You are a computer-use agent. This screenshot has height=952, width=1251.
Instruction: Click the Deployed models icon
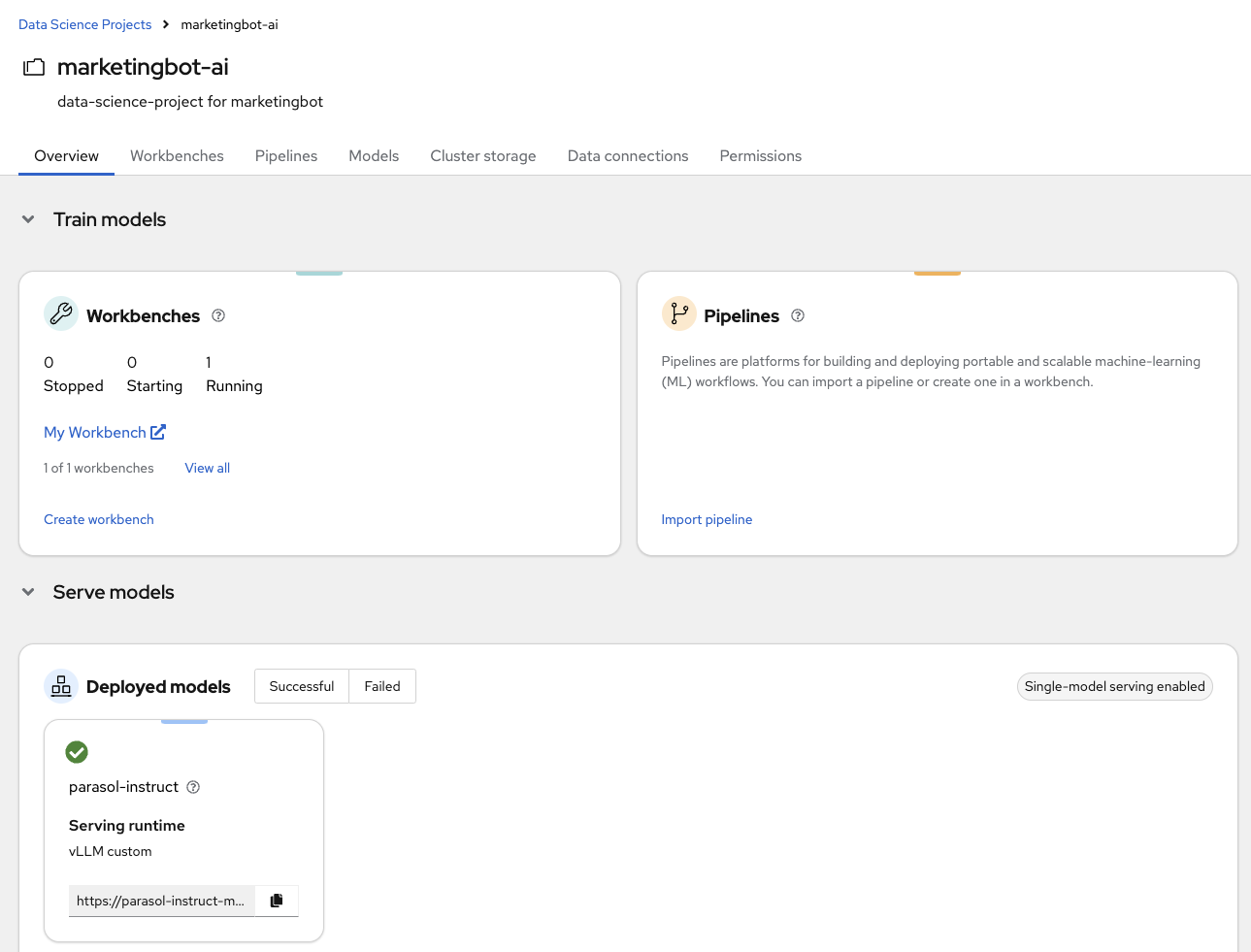[x=61, y=686]
